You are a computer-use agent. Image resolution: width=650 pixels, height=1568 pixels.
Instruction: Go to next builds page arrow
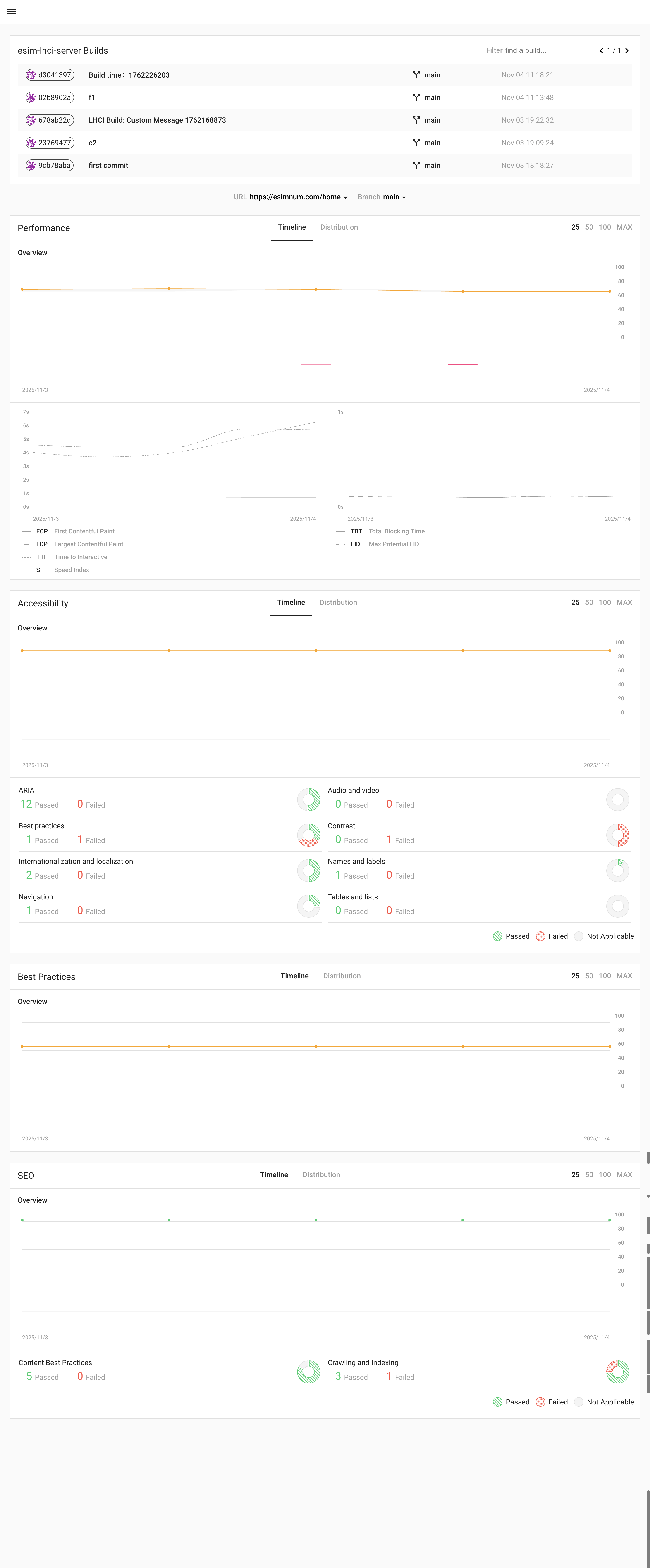click(627, 50)
